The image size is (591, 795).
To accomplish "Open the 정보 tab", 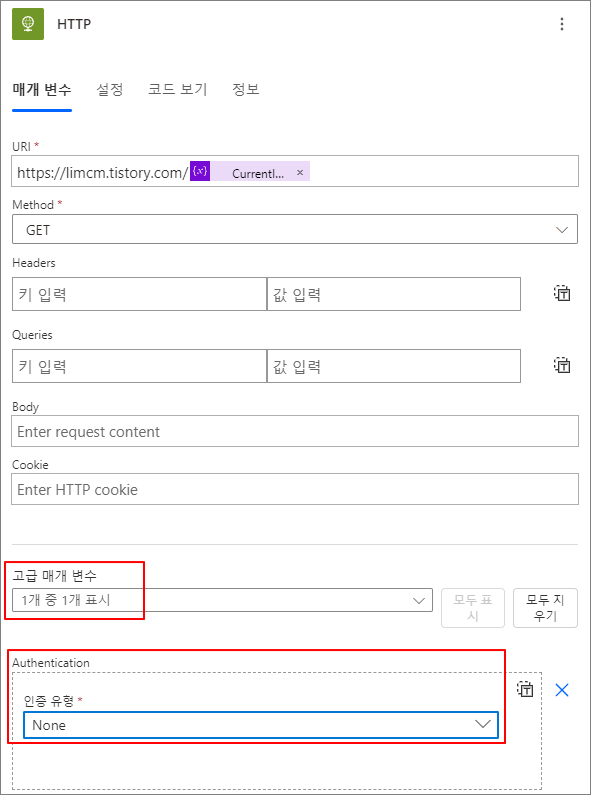I will (x=246, y=90).
